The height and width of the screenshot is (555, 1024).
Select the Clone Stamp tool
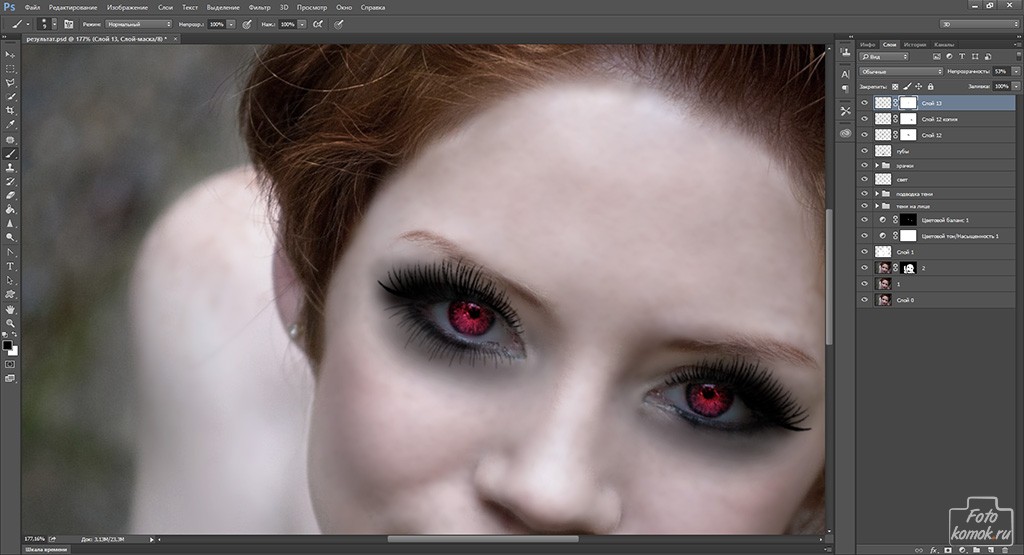tap(10, 168)
